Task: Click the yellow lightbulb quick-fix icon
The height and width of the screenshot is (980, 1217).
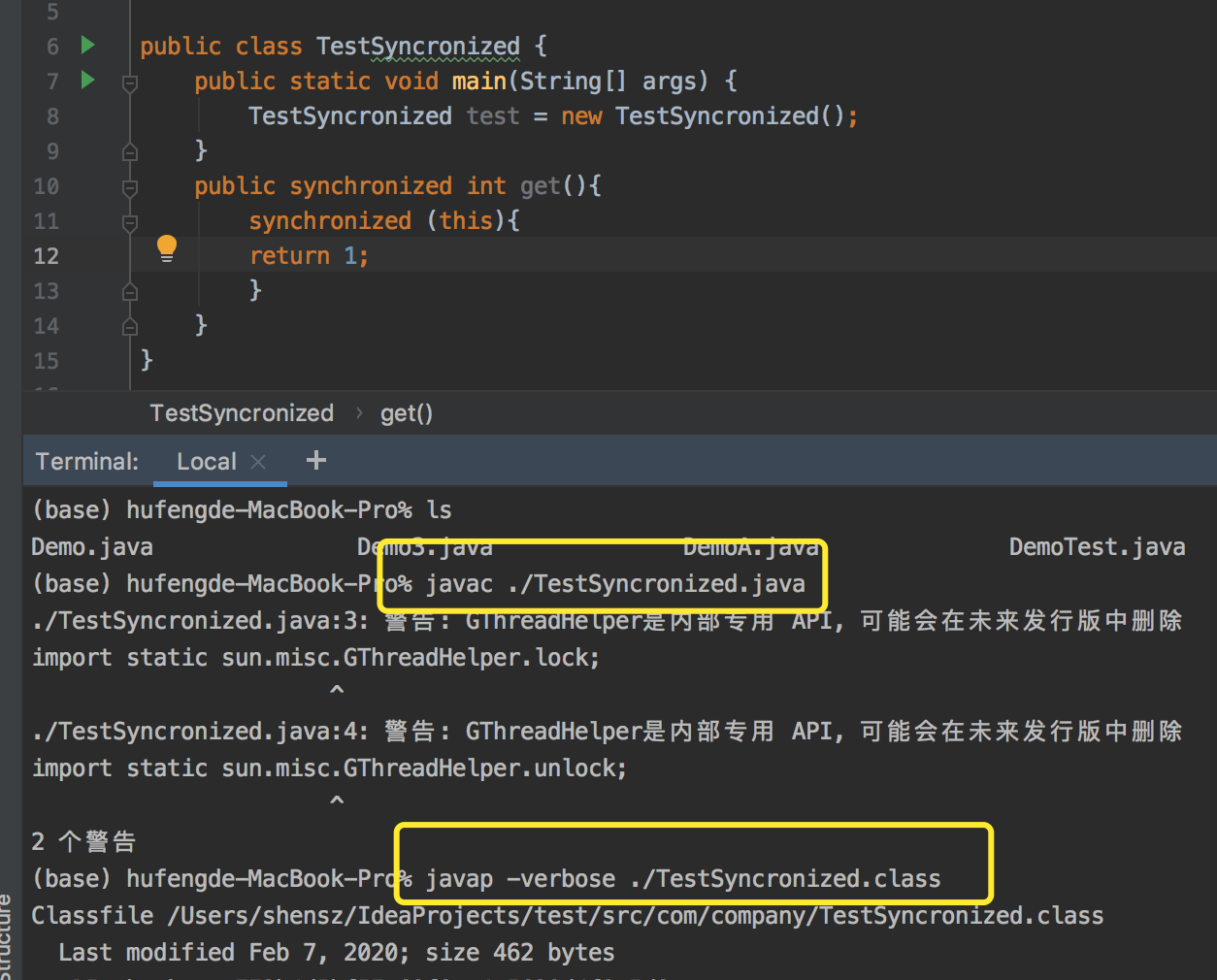Action: (x=167, y=248)
